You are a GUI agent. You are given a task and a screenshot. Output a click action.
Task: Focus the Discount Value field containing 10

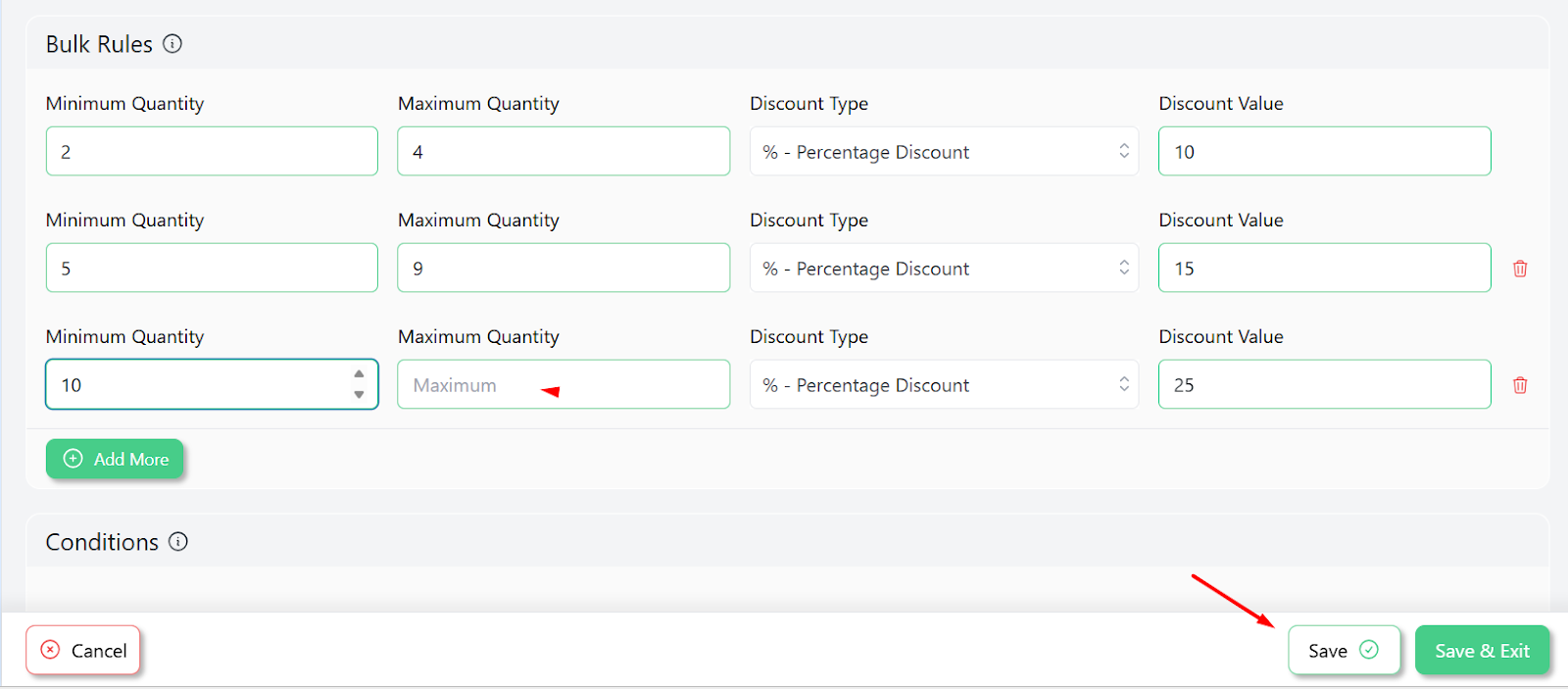[x=1324, y=152]
